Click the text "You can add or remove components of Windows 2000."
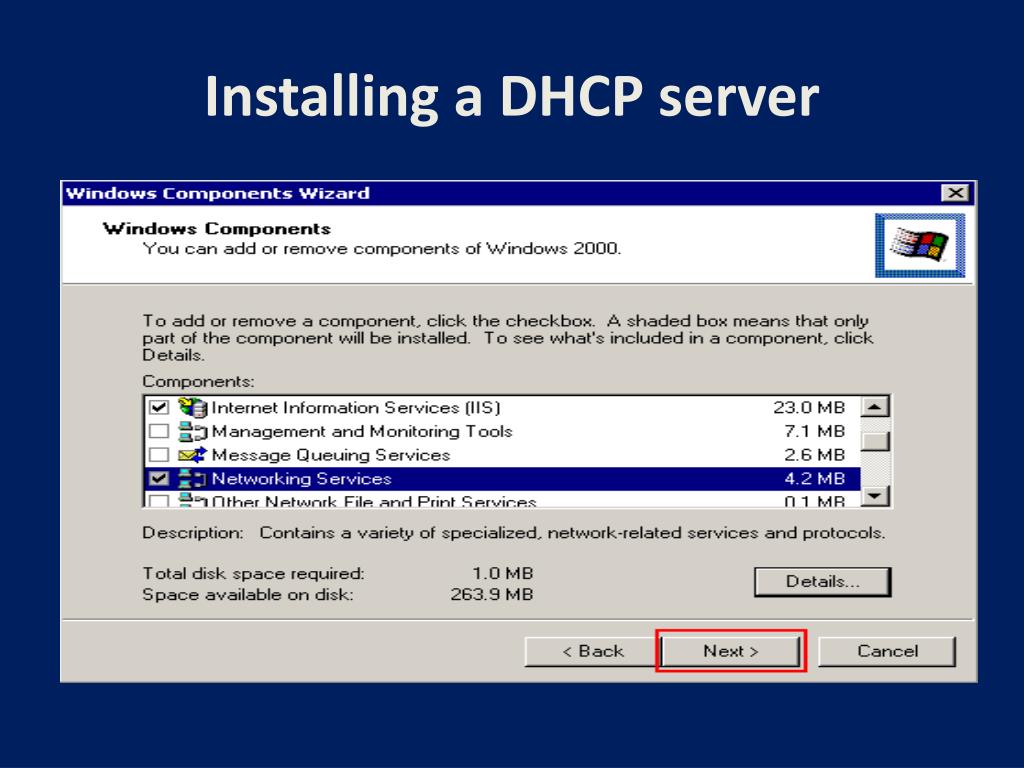 (381, 249)
